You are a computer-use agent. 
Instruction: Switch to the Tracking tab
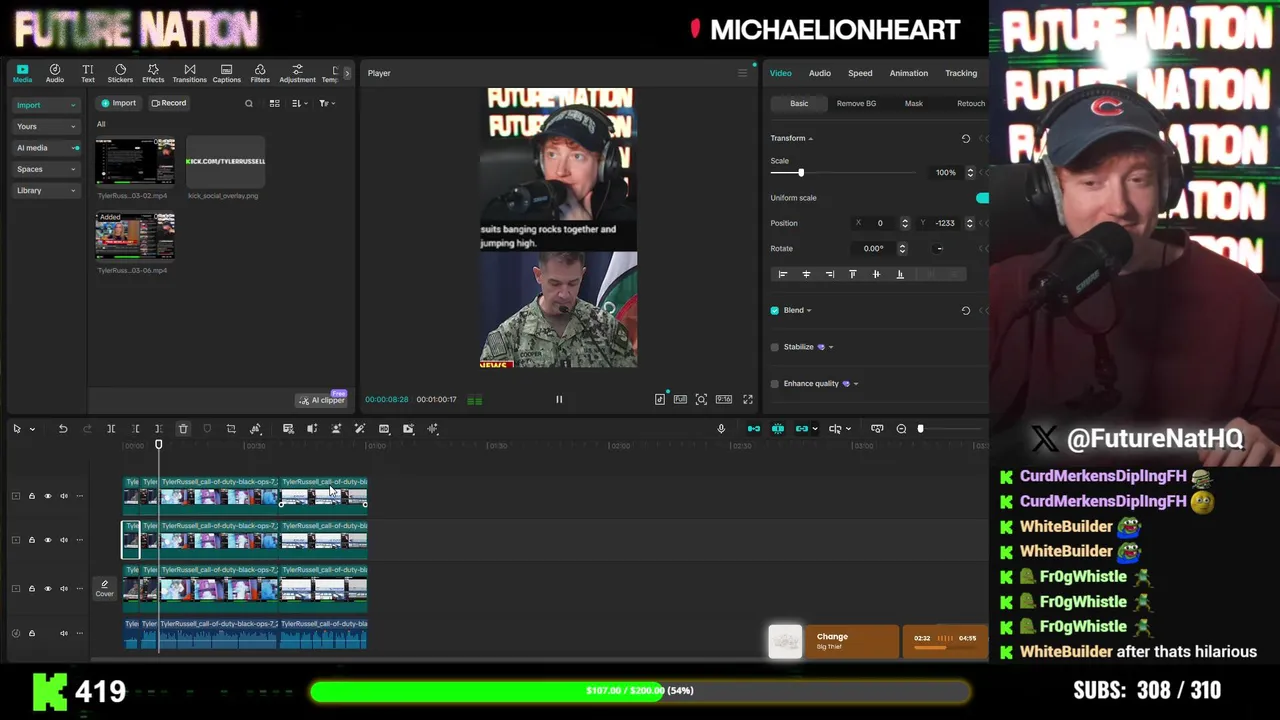pyautogui.click(x=961, y=73)
